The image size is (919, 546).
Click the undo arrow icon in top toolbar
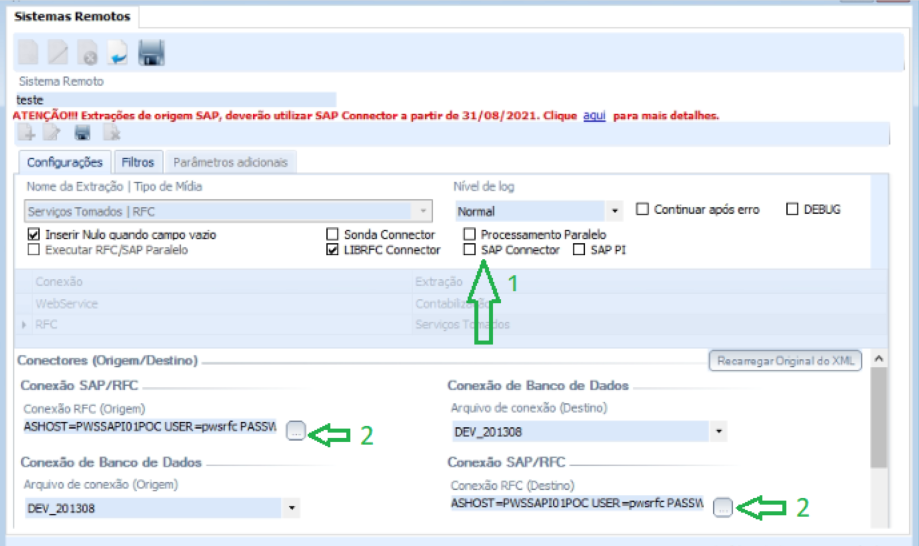(118, 53)
